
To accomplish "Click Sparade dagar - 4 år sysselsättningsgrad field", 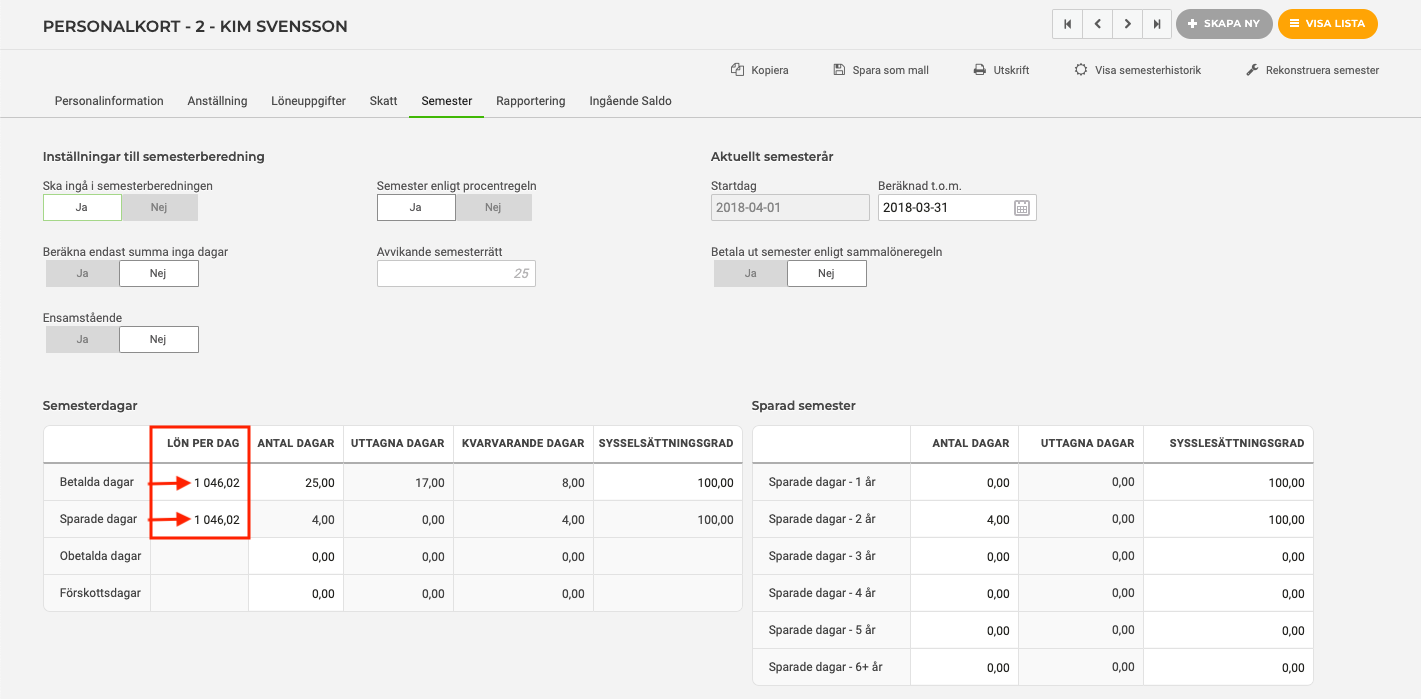I will pyautogui.click(x=1228, y=594).
